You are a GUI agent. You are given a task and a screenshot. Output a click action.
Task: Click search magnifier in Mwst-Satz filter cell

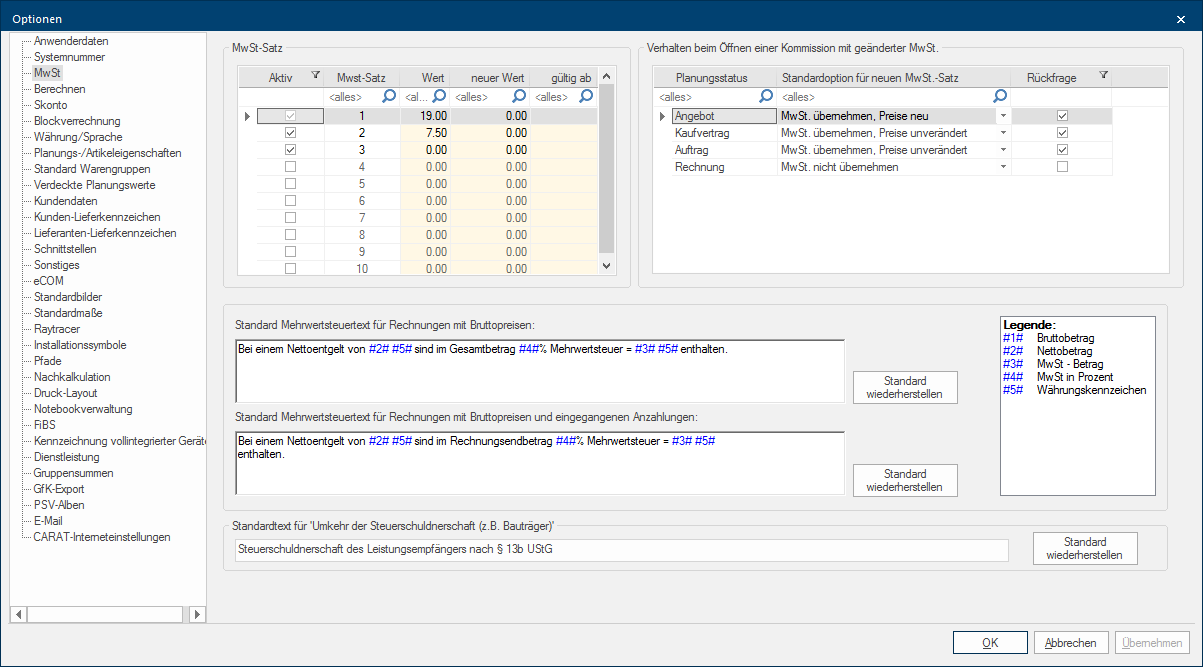(x=387, y=97)
